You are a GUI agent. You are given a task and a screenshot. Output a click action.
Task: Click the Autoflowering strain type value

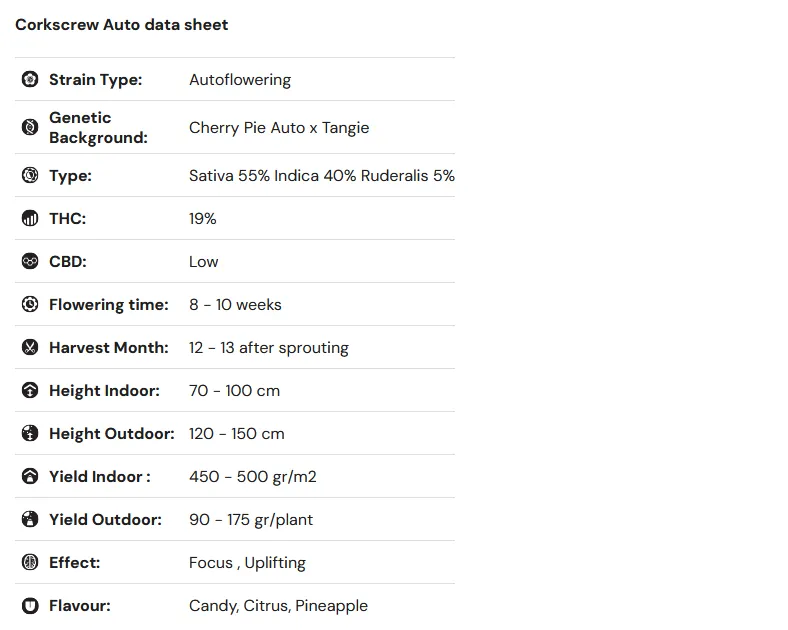pos(240,80)
